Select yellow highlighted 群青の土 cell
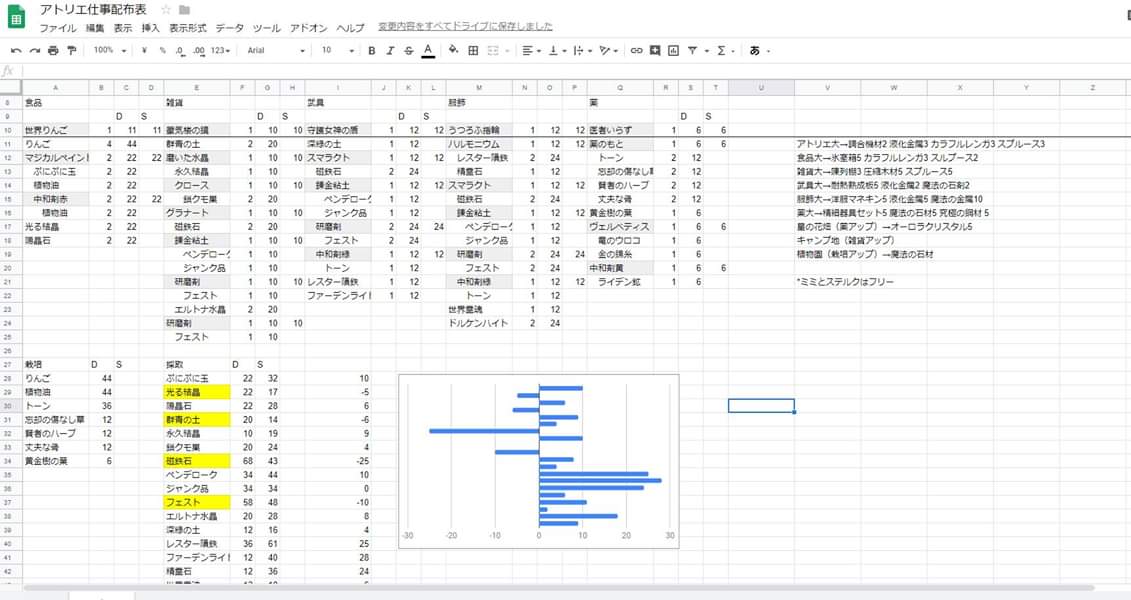Screen dimensions: 1131x600 point(197,420)
